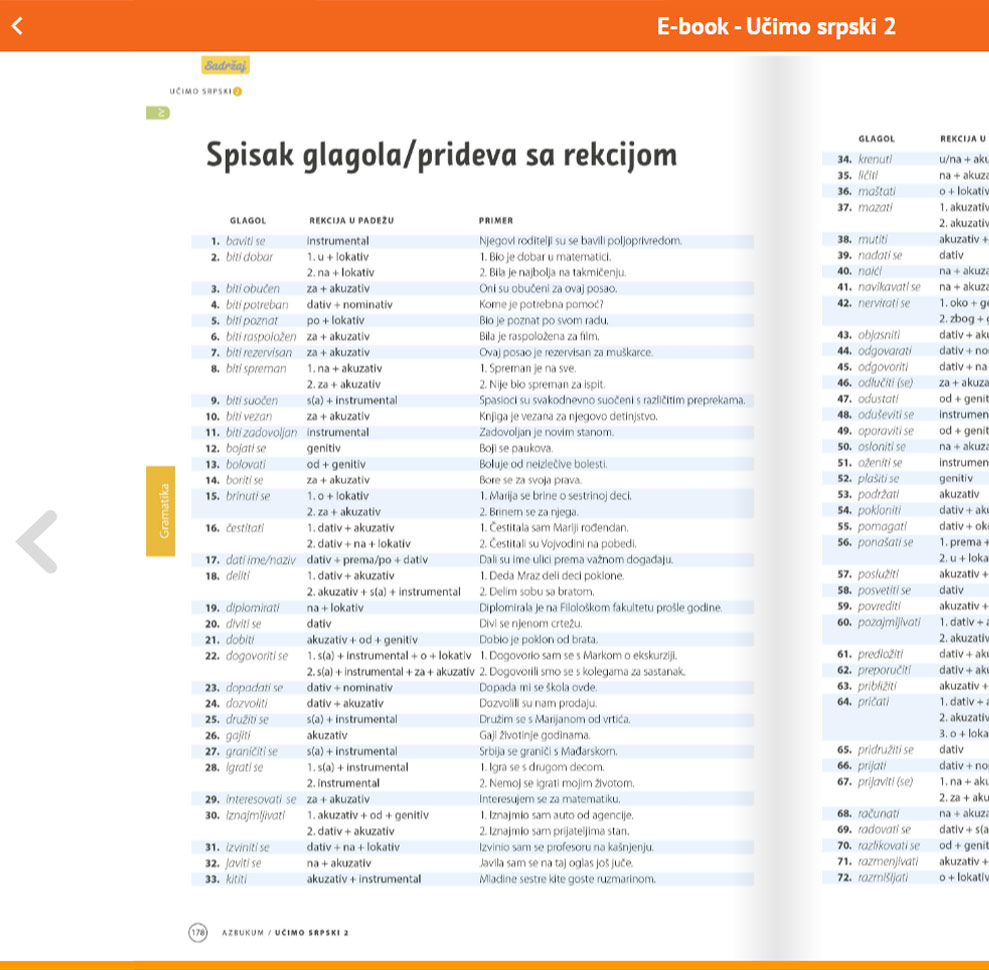Click the GLAGOL column header on left page

(x=247, y=221)
